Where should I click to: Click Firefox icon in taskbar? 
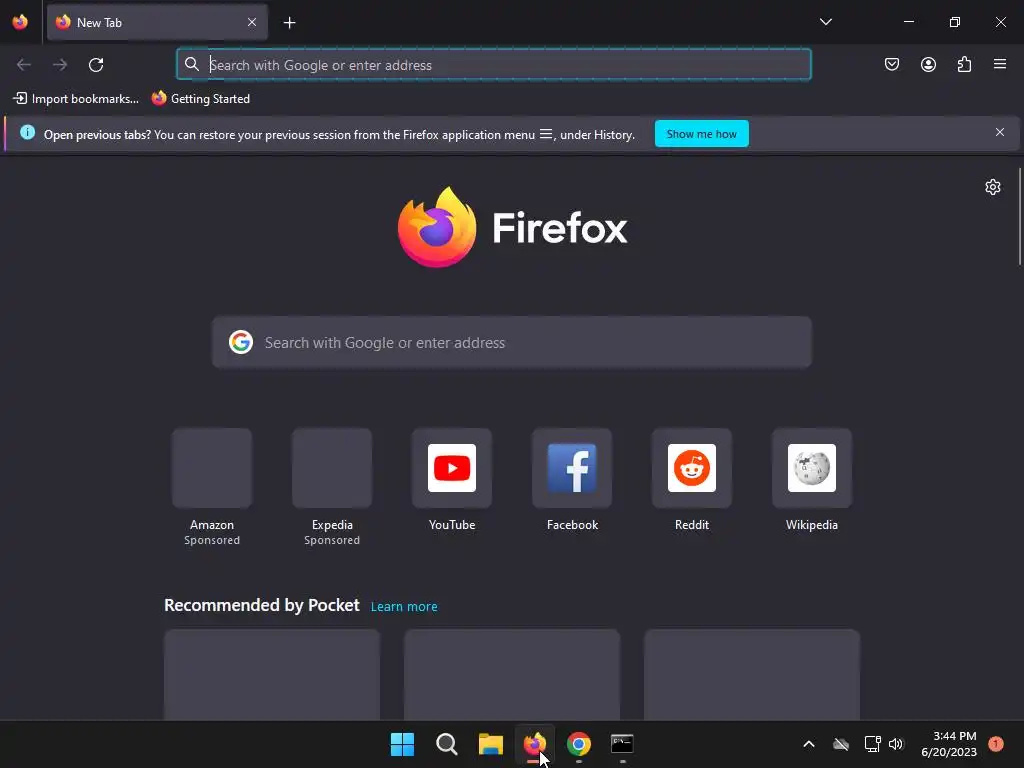[x=535, y=744]
